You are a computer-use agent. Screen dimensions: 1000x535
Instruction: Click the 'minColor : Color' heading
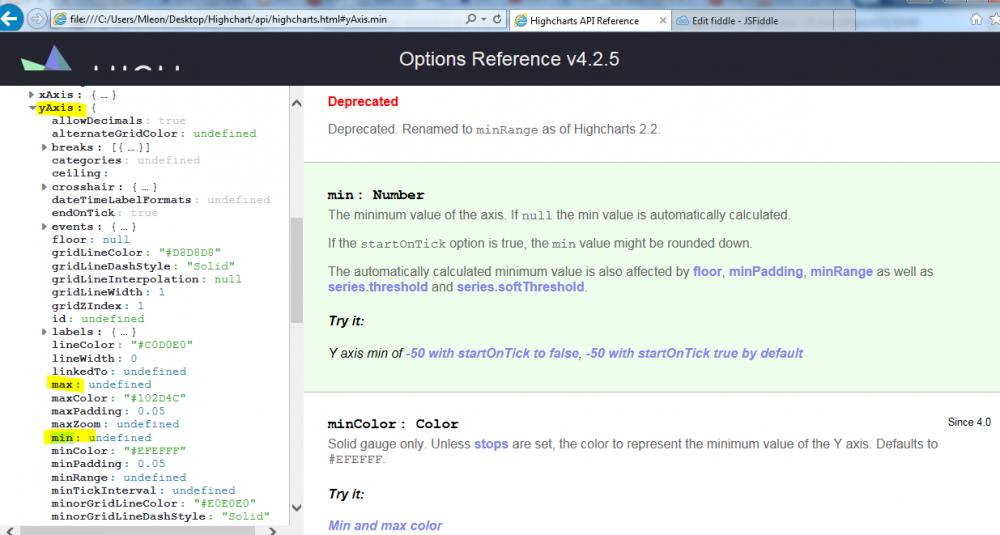coord(393,424)
